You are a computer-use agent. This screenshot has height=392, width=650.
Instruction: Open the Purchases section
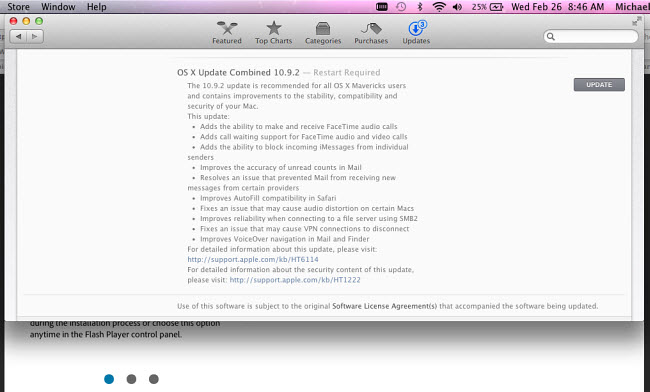click(371, 33)
